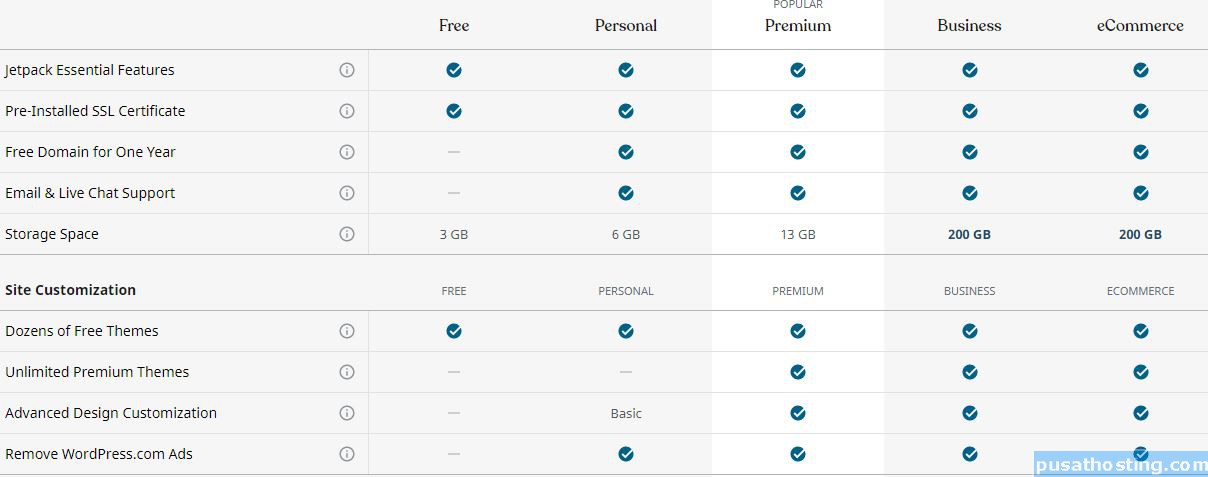Click info icon beside Unlimited Premium Themes
Viewport: 1208px width, 477px height.
coord(347,372)
